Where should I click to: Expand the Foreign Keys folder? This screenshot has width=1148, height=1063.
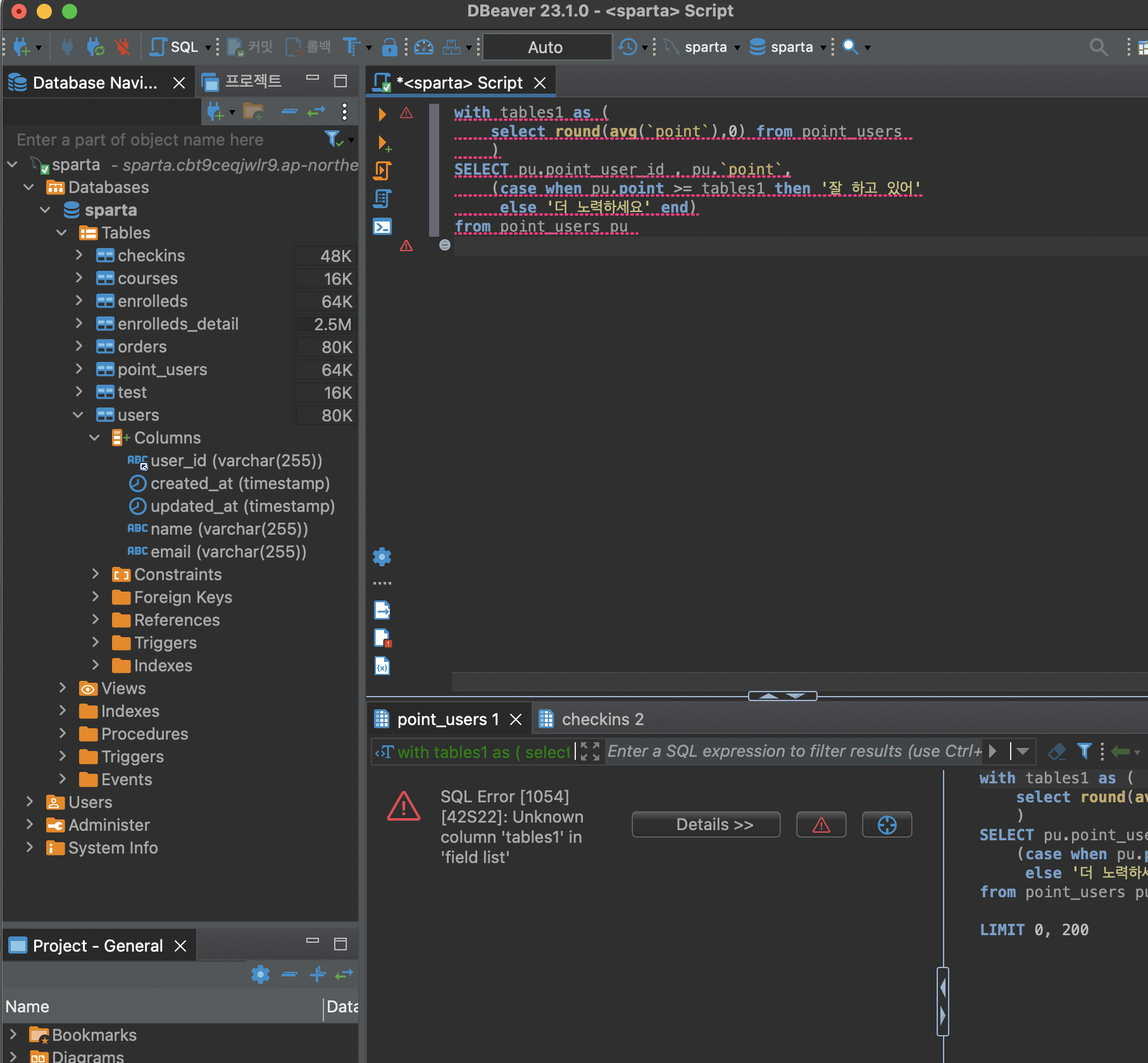(x=96, y=597)
